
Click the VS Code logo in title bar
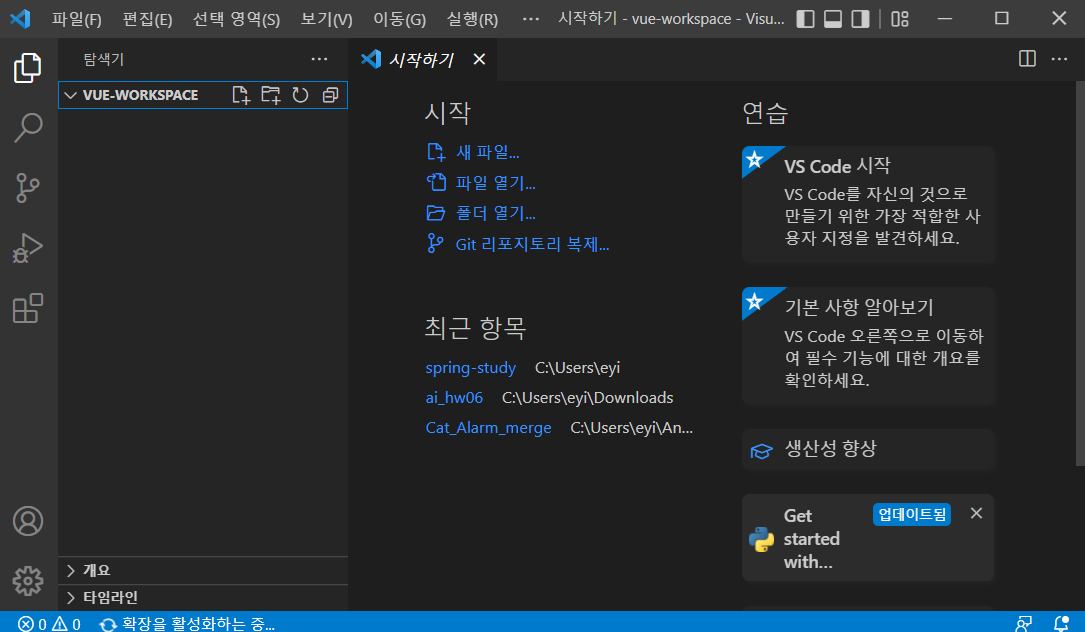20,19
